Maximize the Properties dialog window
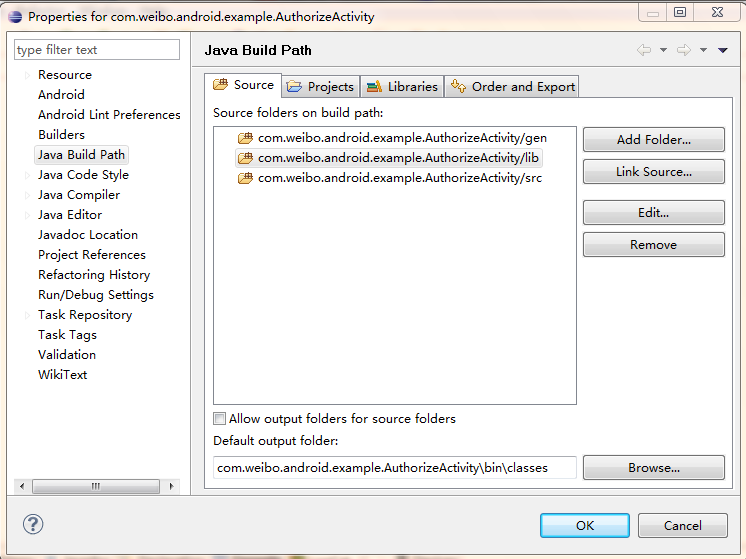This screenshot has height=559, width=746. [680, 12]
